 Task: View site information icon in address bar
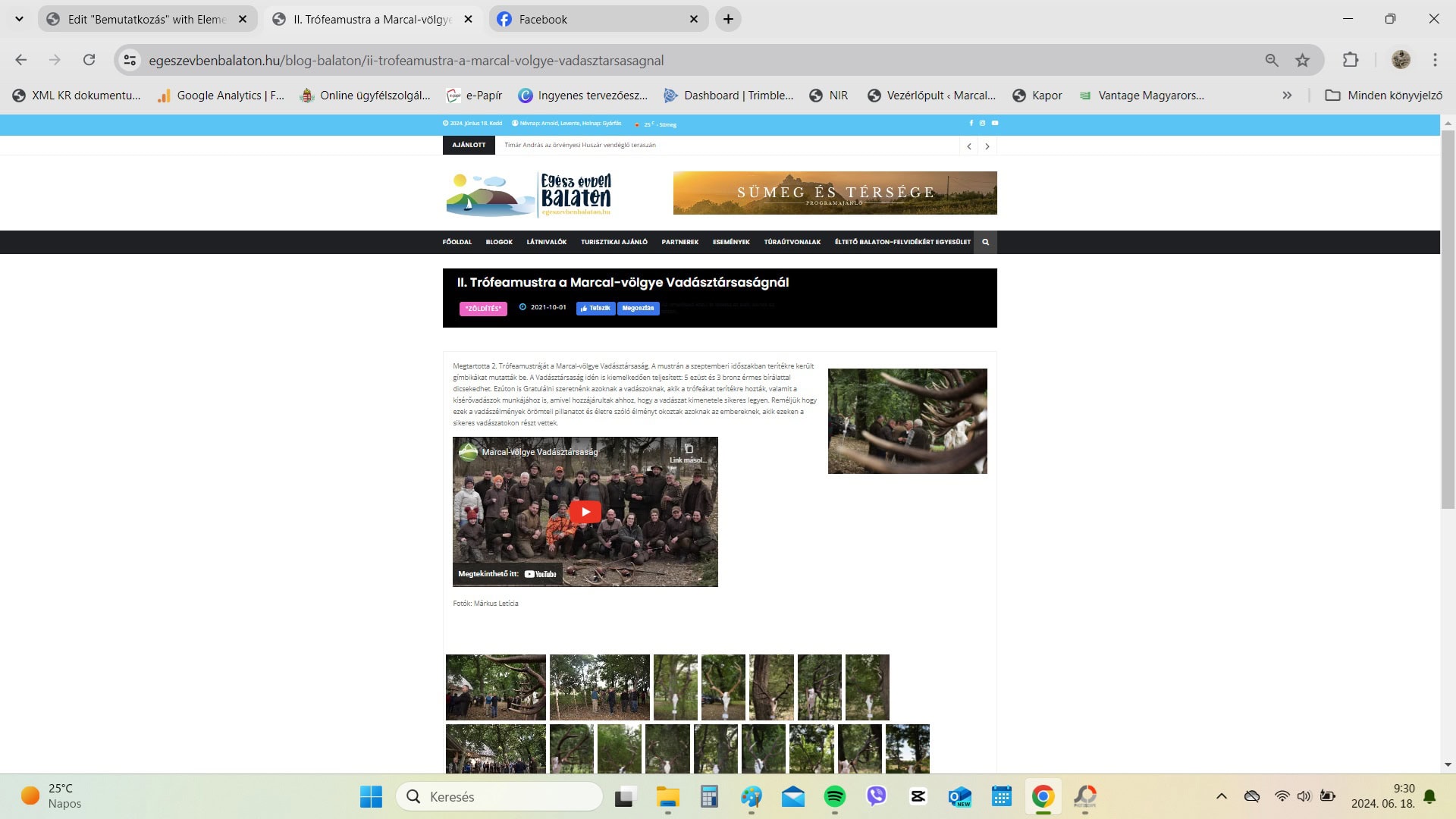pos(130,60)
